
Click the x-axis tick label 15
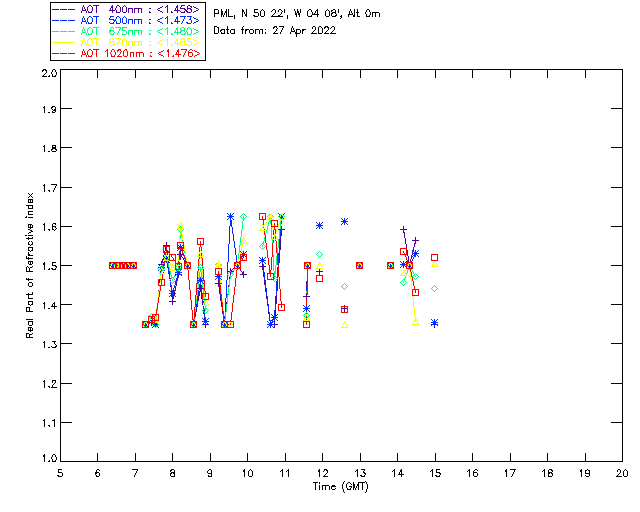pyautogui.click(x=435, y=473)
